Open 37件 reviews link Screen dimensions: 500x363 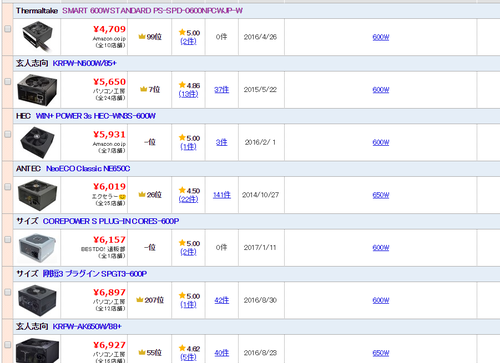(222, 90)
